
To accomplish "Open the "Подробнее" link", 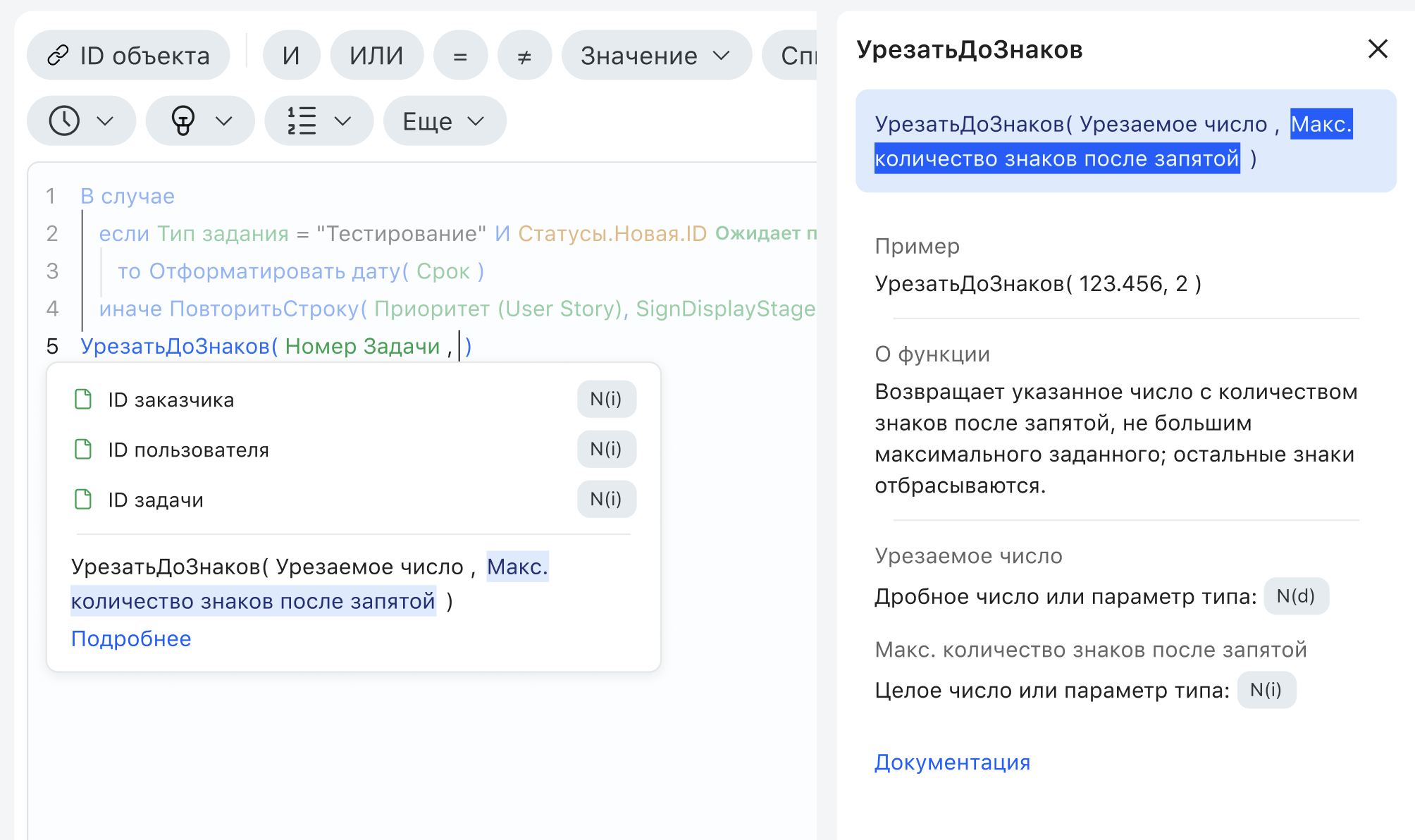I will pos(131,638).
